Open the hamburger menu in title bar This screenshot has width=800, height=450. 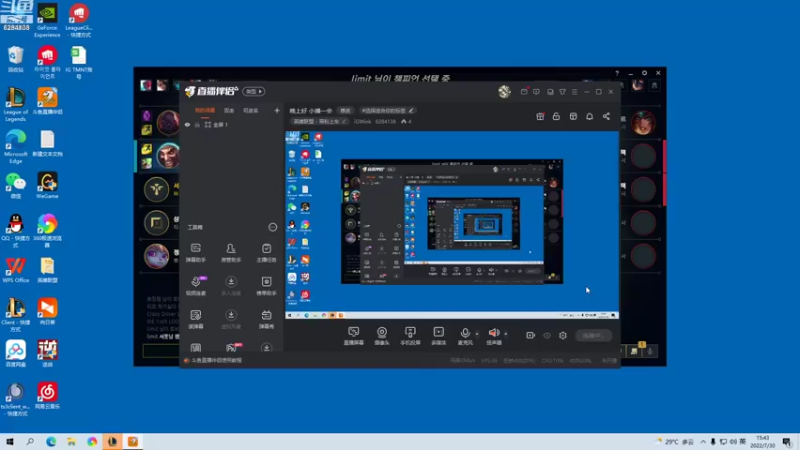(x=574, y=92)
